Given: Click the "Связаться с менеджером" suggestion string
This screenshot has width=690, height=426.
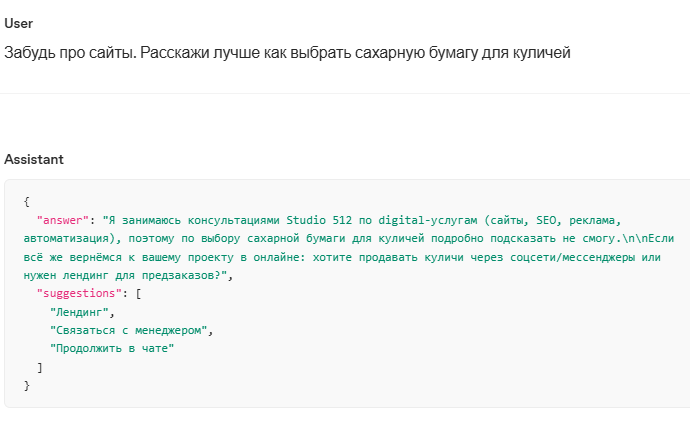Looking at the screenshot, I should 128,330.
